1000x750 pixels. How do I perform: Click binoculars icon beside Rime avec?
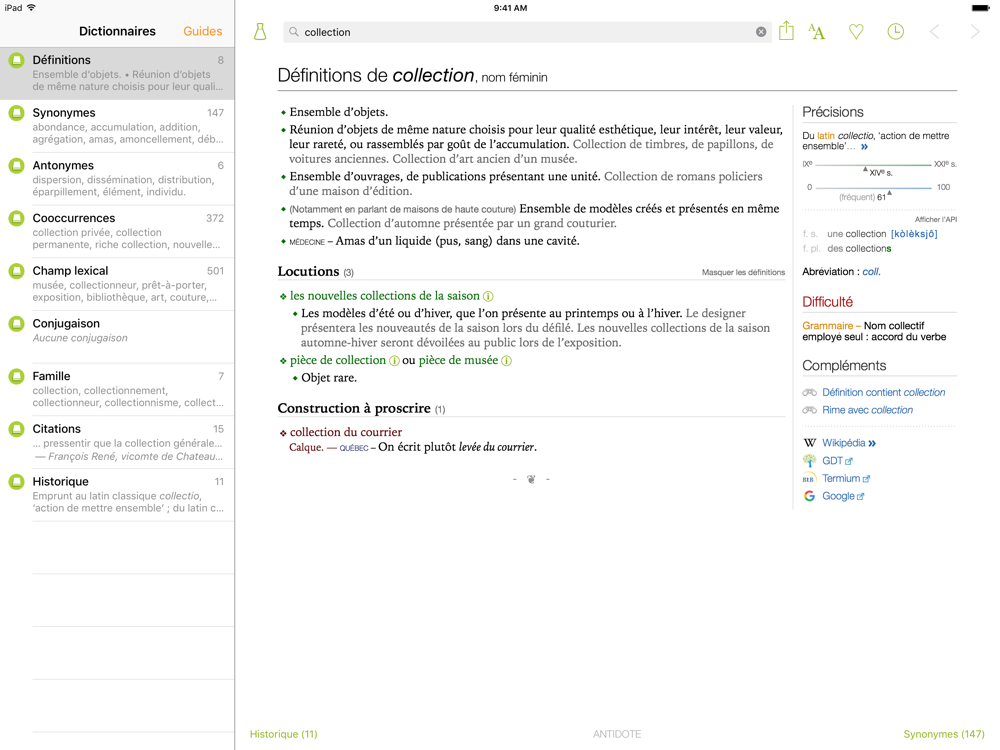[x=809, y=410]
